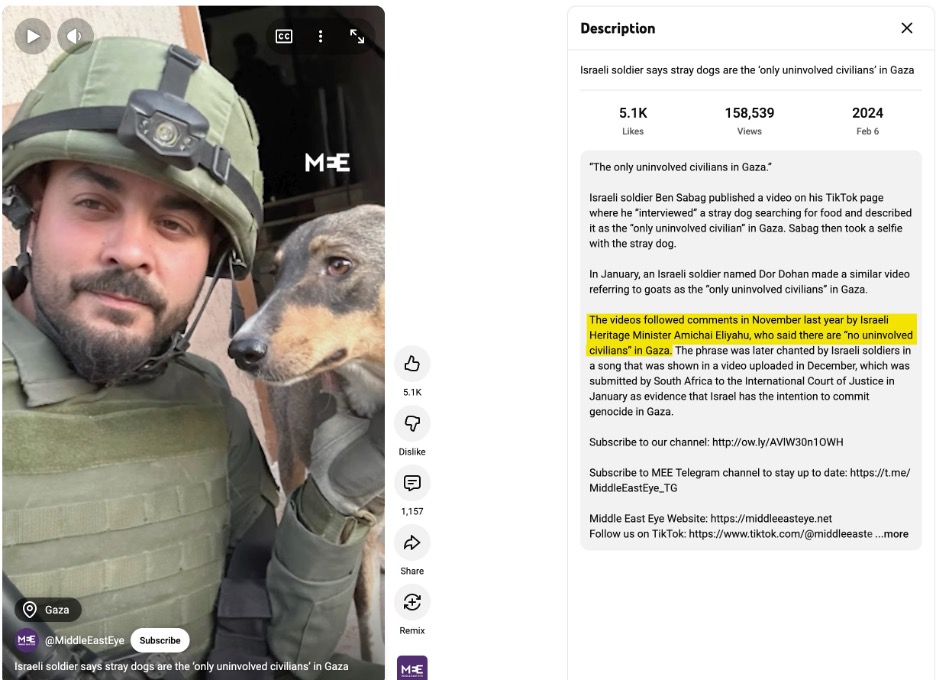Screen dimensions: 936x680
Task: Open the MEE Telegram channel link
Action: tap(750, 480)
